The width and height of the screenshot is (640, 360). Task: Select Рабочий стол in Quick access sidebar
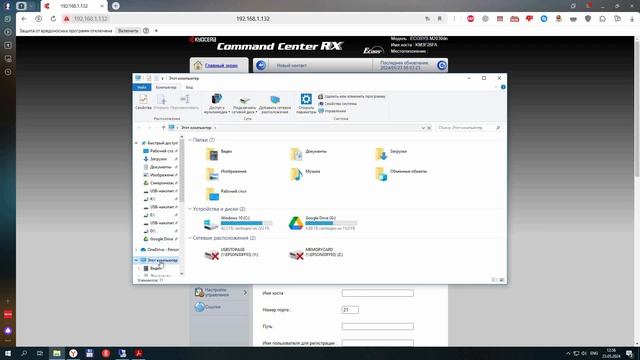(160, 151)
